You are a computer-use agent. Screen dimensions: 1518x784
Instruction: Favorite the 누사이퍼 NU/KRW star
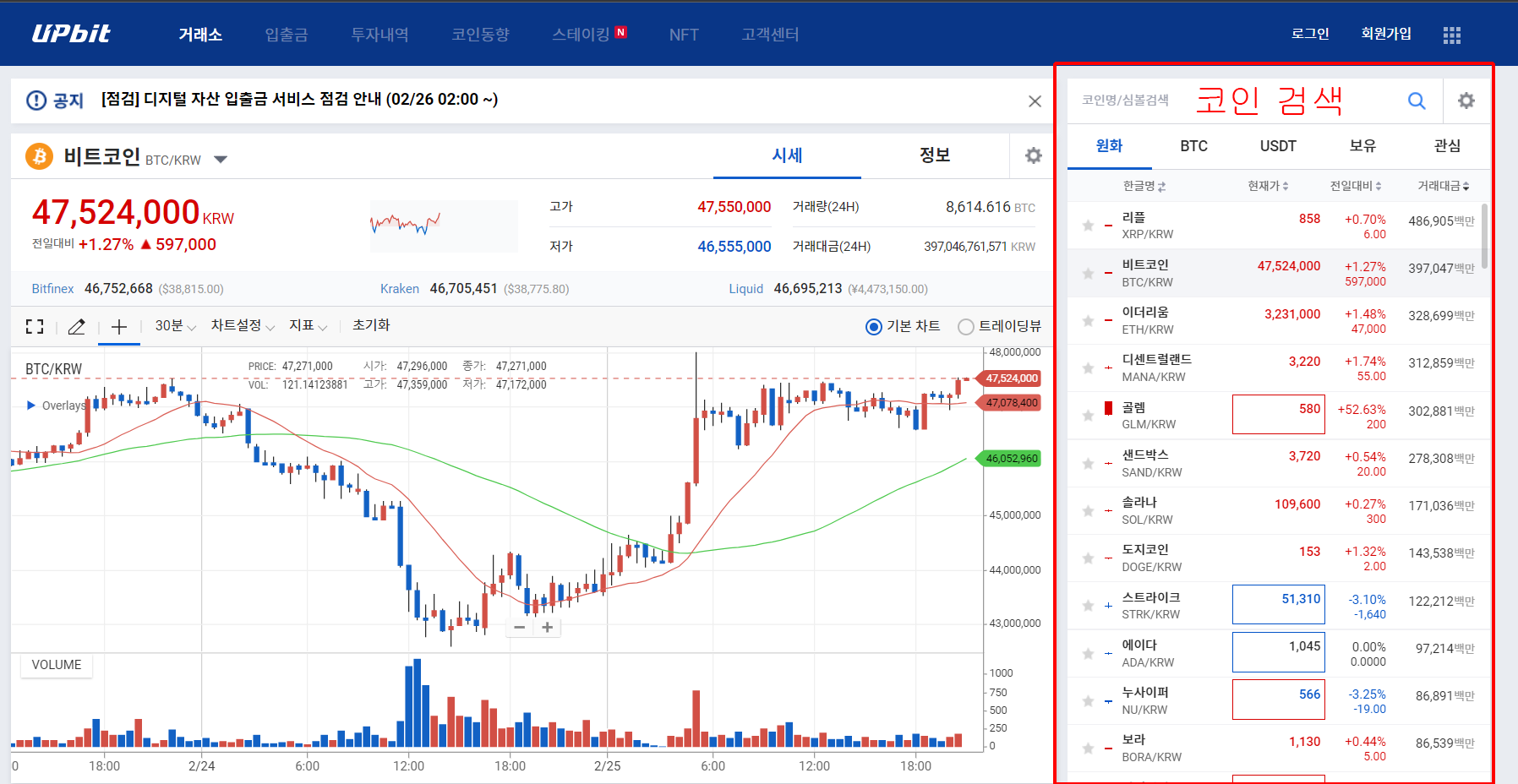pos(1088,700)
